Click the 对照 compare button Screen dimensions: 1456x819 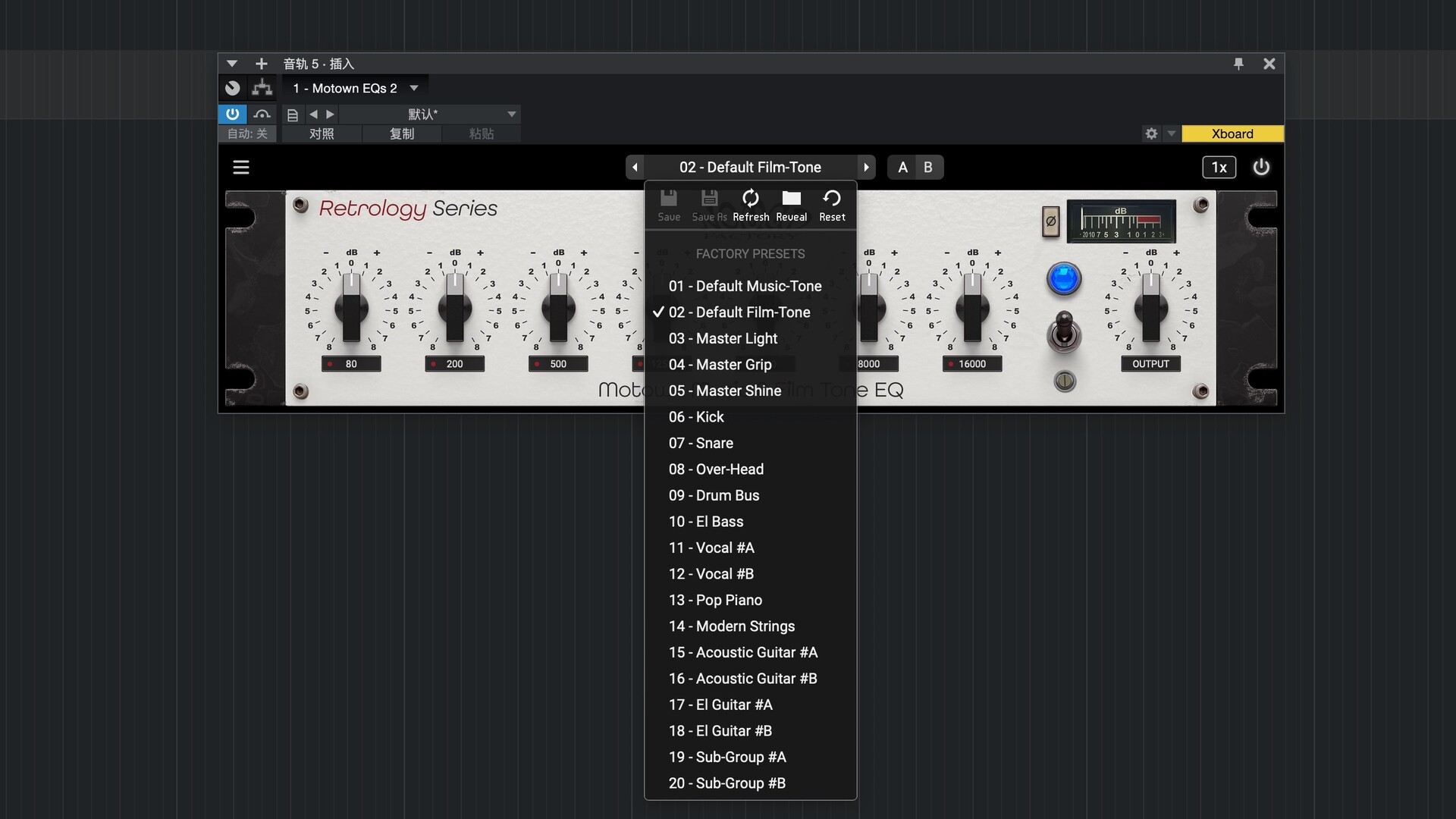coord(322,133)
